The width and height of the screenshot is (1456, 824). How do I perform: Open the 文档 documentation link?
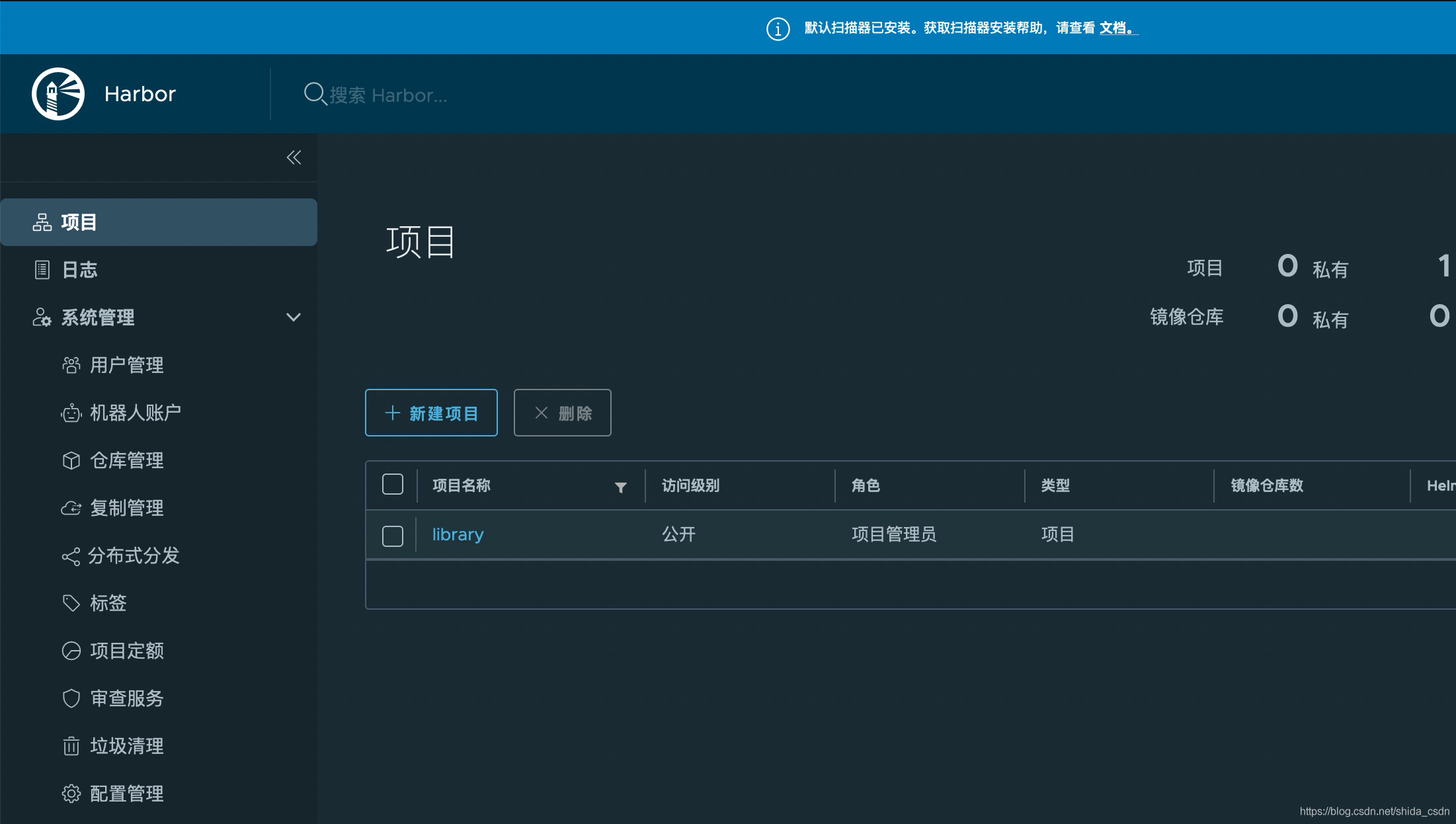(x=1116, y=28)
